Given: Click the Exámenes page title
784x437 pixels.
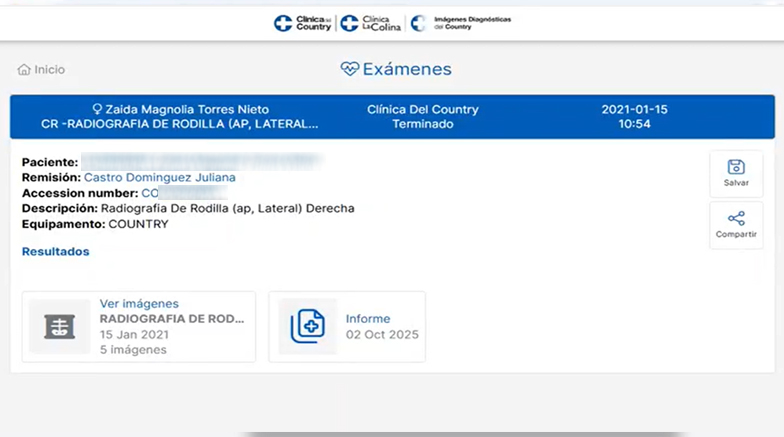Looking at the screenshot, I should (x=406, y=69).
